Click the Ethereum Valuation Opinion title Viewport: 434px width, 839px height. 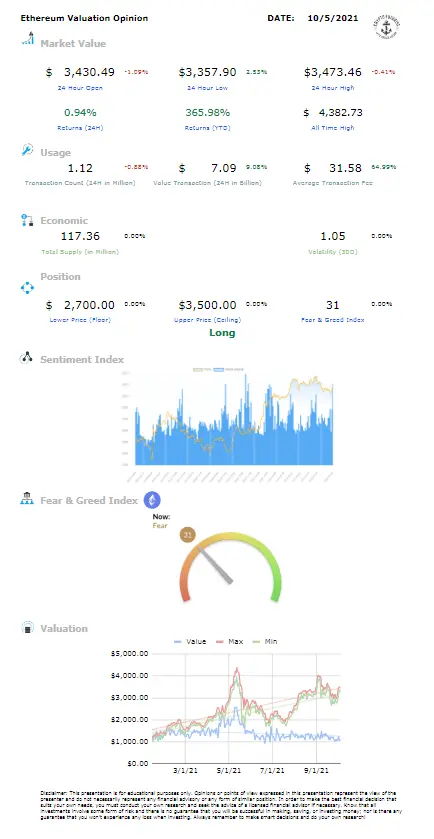(x=84, y=18)
